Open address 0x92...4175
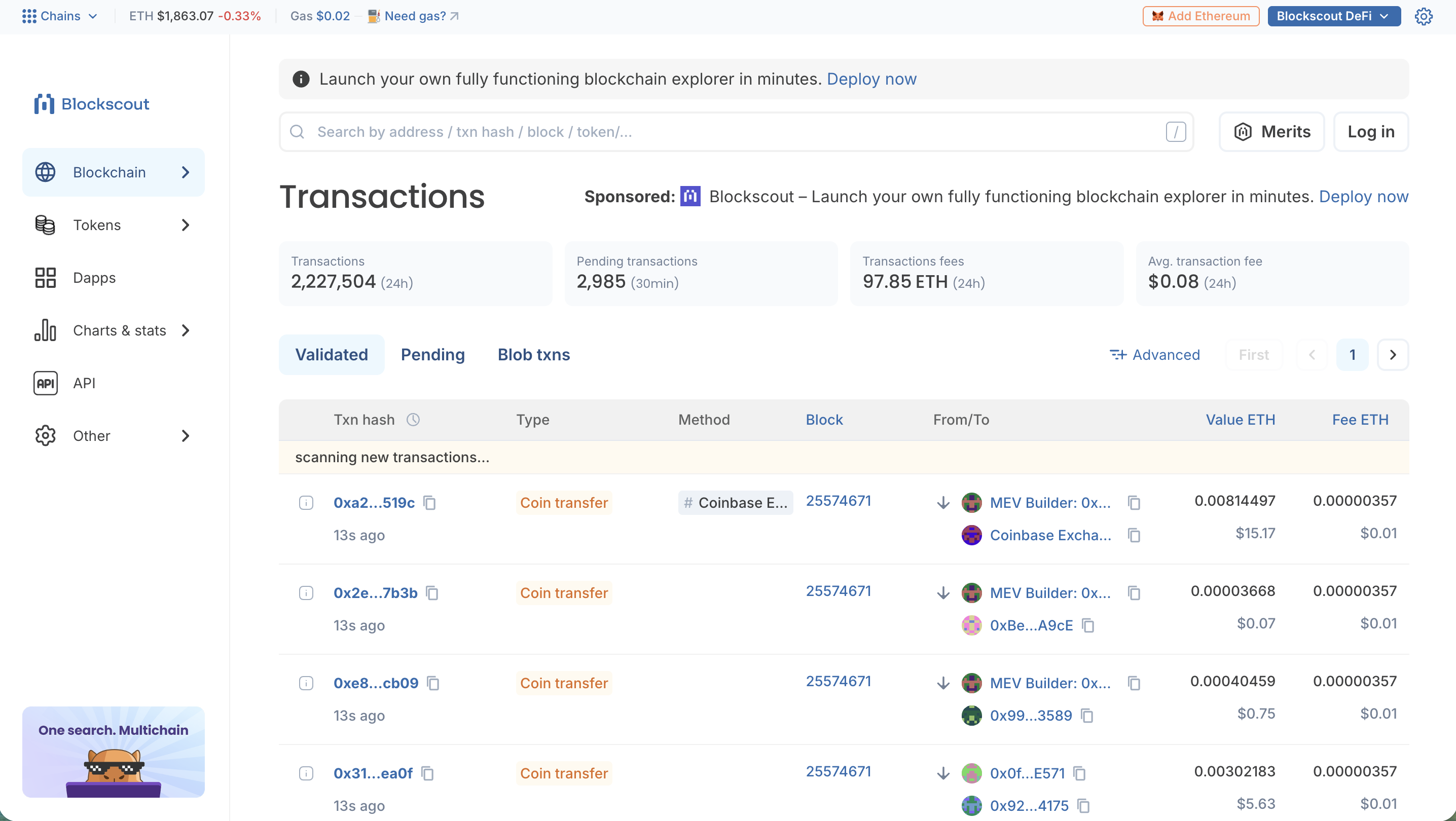This screenshot has height=821, width=1456. 1029,806
